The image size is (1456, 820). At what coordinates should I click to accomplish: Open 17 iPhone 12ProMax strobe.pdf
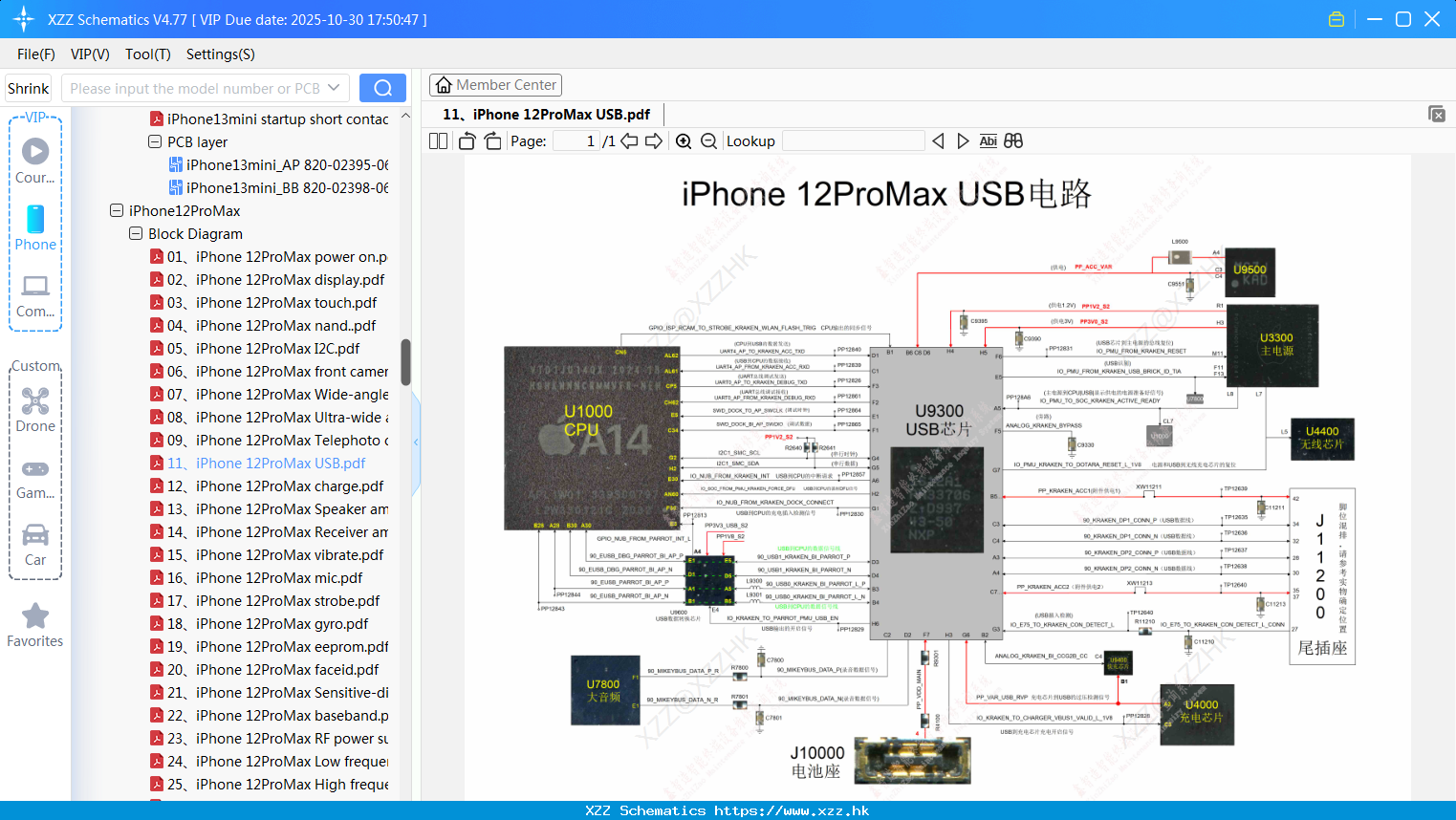[x=265, y=600]
